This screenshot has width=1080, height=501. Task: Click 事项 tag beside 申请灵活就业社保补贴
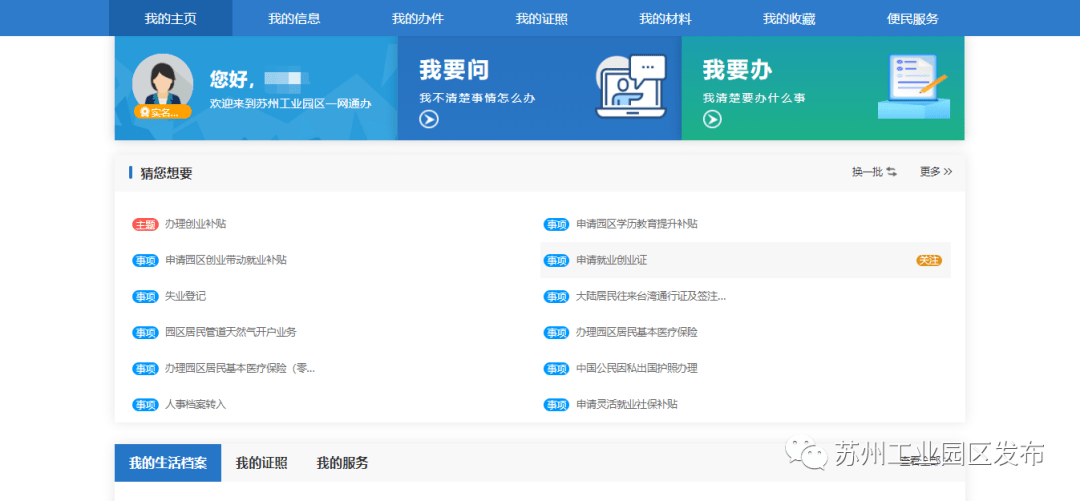(x=556, y=404)
